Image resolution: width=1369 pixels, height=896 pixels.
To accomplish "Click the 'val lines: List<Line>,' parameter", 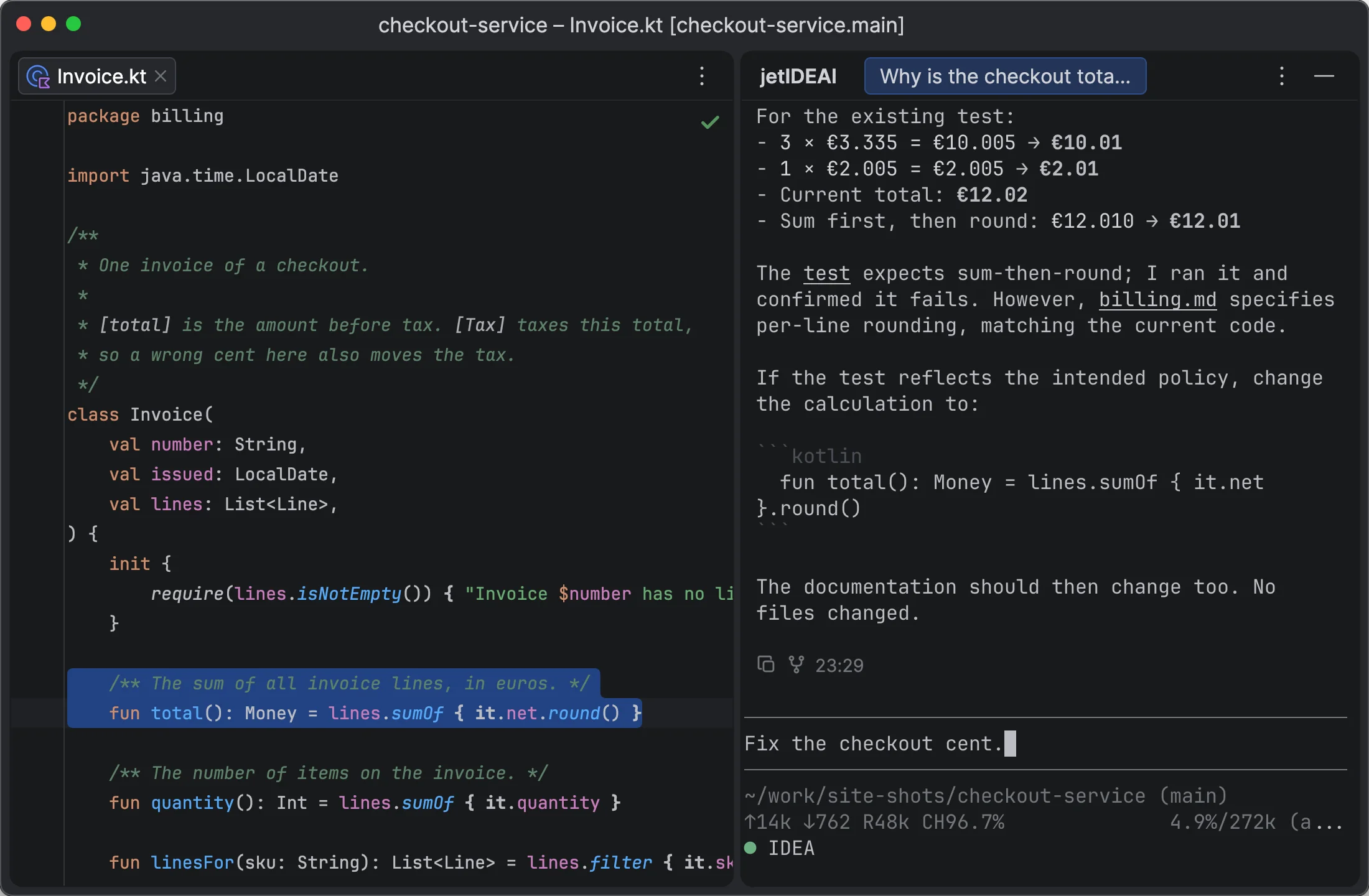I will (x=223, y=504).
